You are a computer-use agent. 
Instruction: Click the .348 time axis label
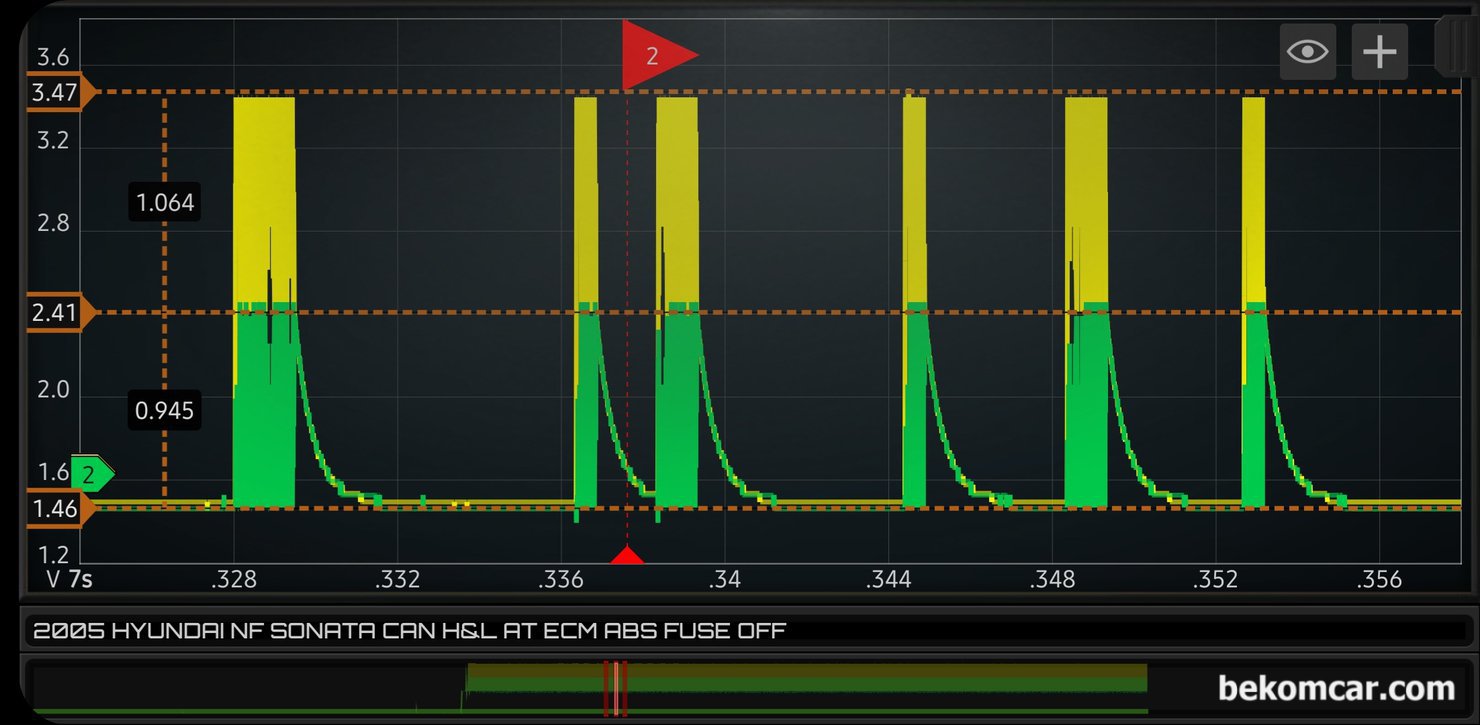[x=1052, y=580]
